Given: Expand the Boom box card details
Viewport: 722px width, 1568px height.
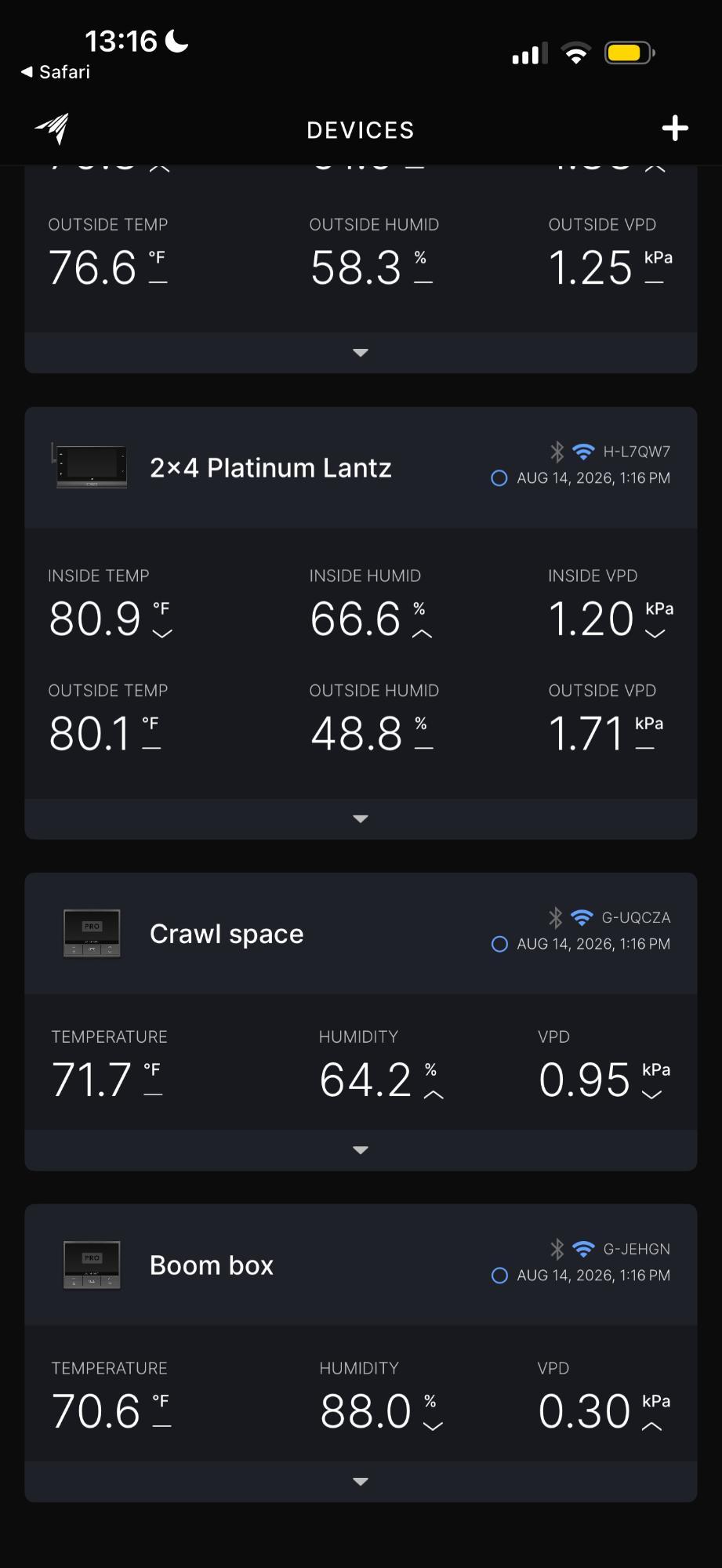Looking at the screenshot, I should (x=361, y=1482).
